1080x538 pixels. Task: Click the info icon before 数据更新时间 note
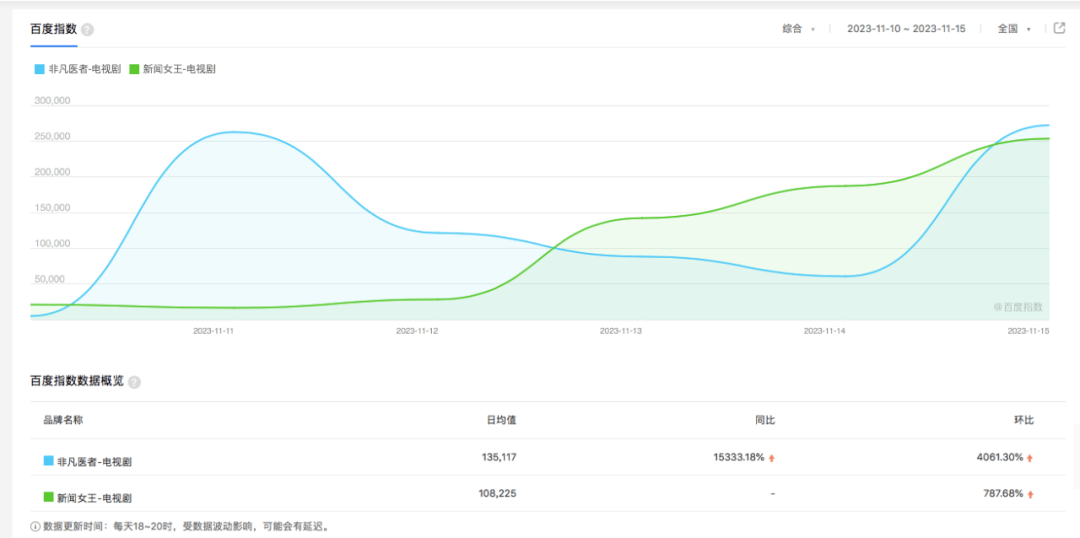coord(35,526)
